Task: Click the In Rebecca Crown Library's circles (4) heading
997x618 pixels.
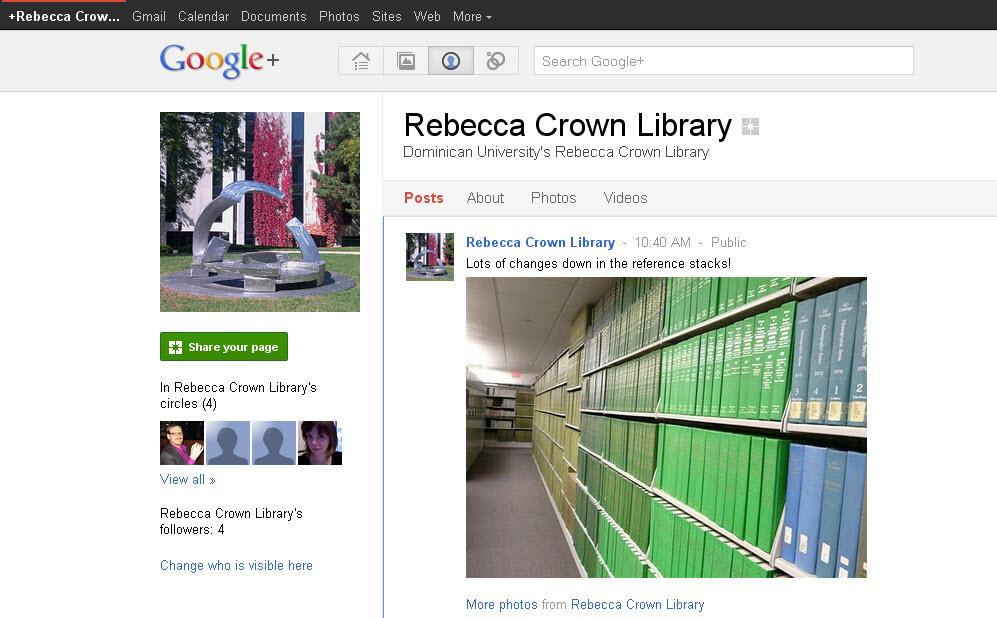Action: click(x=238, y=395)
